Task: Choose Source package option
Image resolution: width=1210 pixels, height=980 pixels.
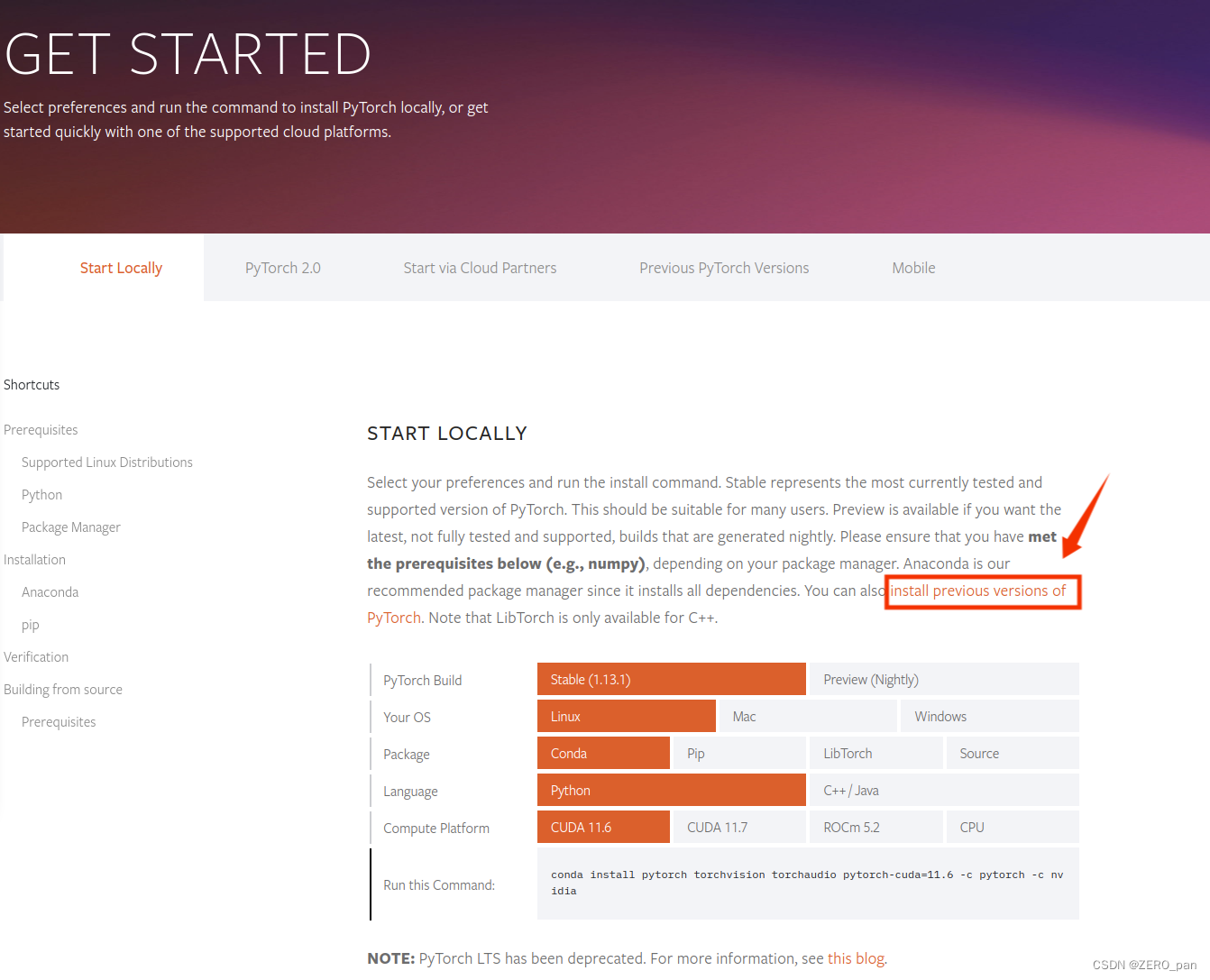Action: pos(1013,753)
